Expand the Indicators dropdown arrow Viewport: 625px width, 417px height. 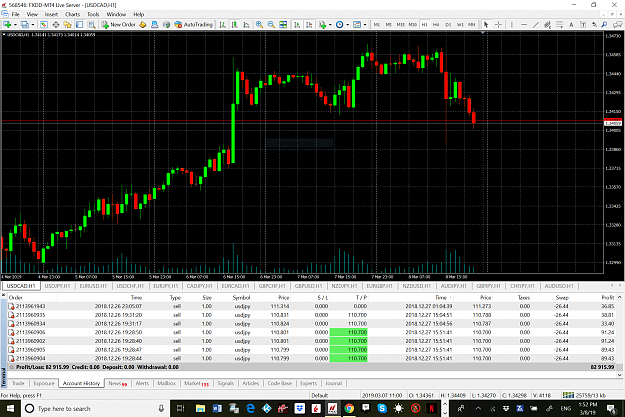click(330, 25)
